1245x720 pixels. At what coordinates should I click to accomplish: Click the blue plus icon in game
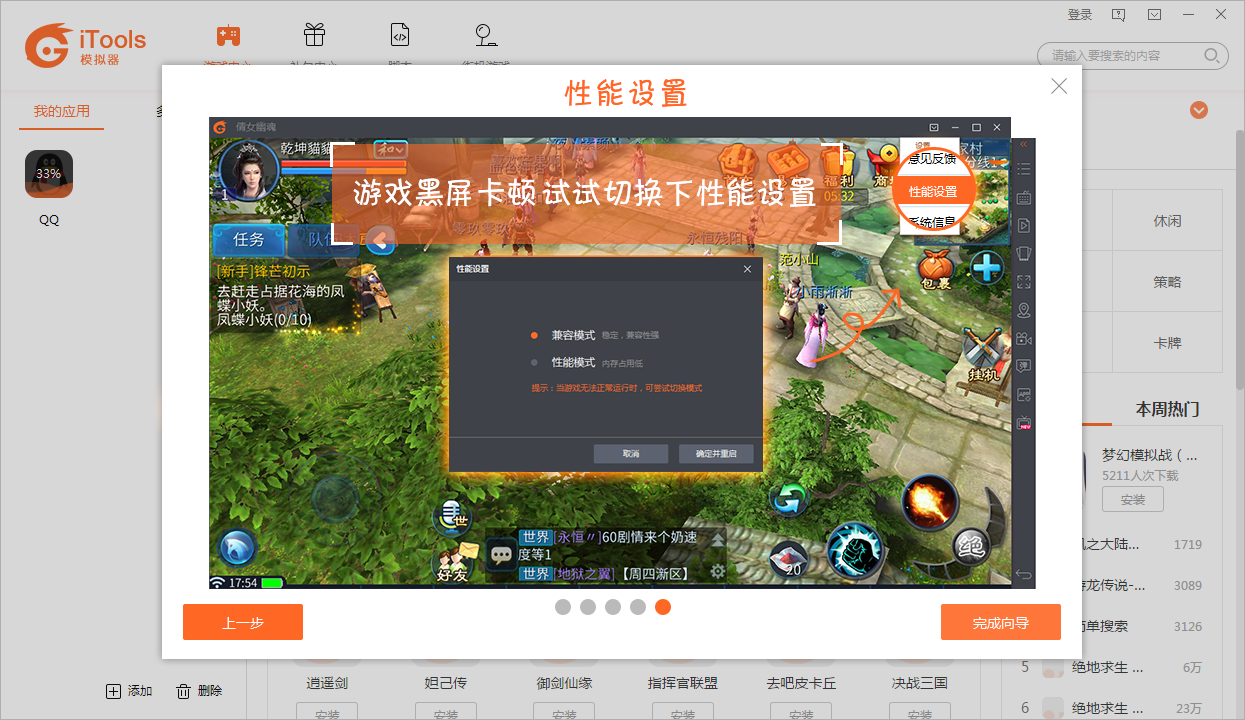click(987, 268)
